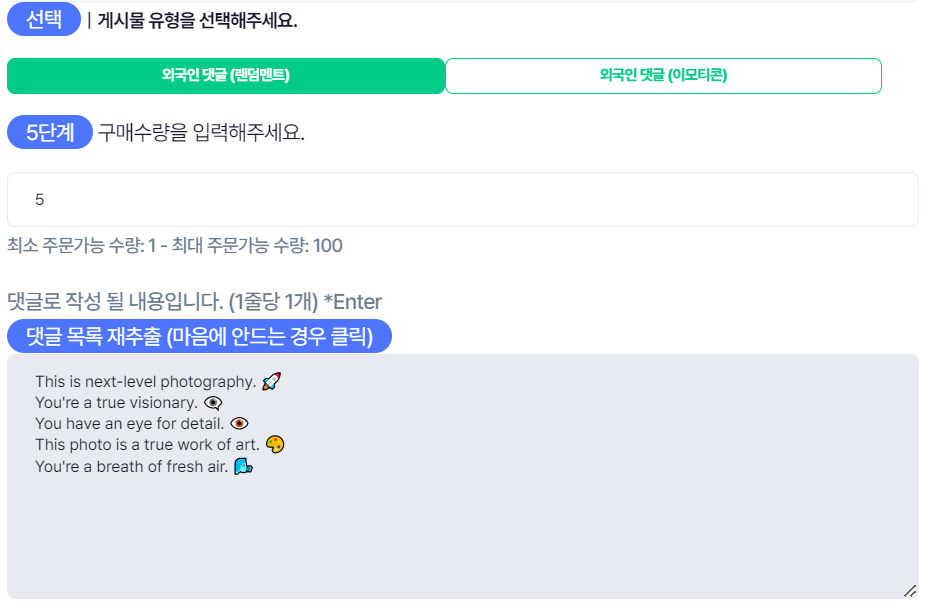The width and height of the screenshot is (934, 612).
Task: Select the 외국인 댓글 (랜덤멘트) option
Action: click(226, 76)
